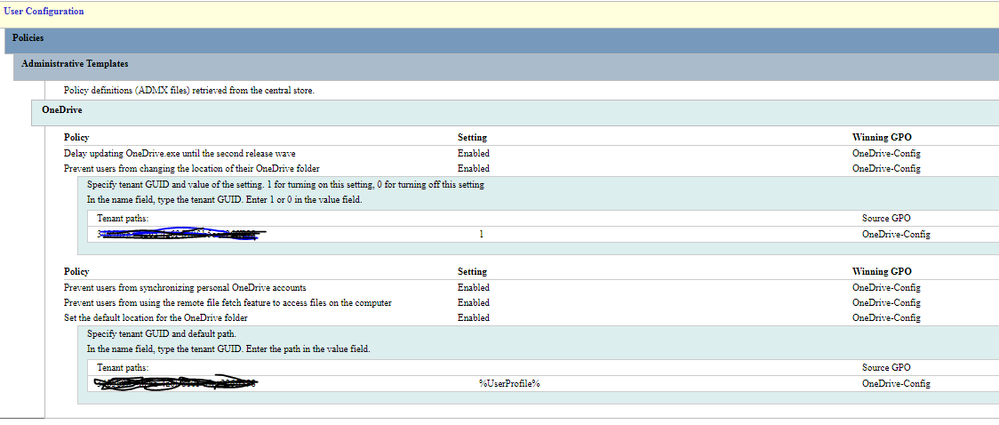Select OneDrive-Config source GPO beside value 1

pos(896,234)
